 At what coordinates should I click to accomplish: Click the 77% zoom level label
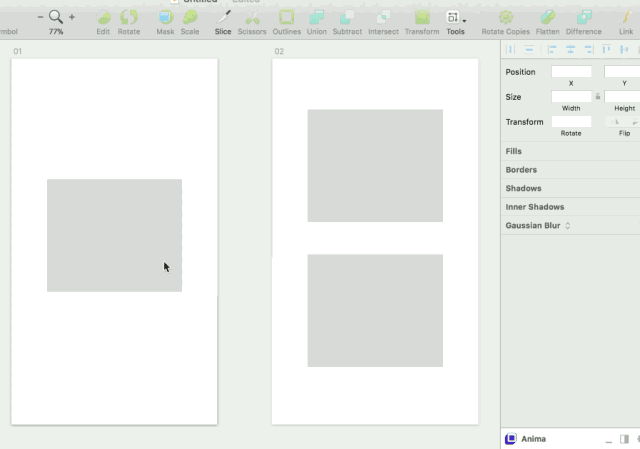pos(56,32)
